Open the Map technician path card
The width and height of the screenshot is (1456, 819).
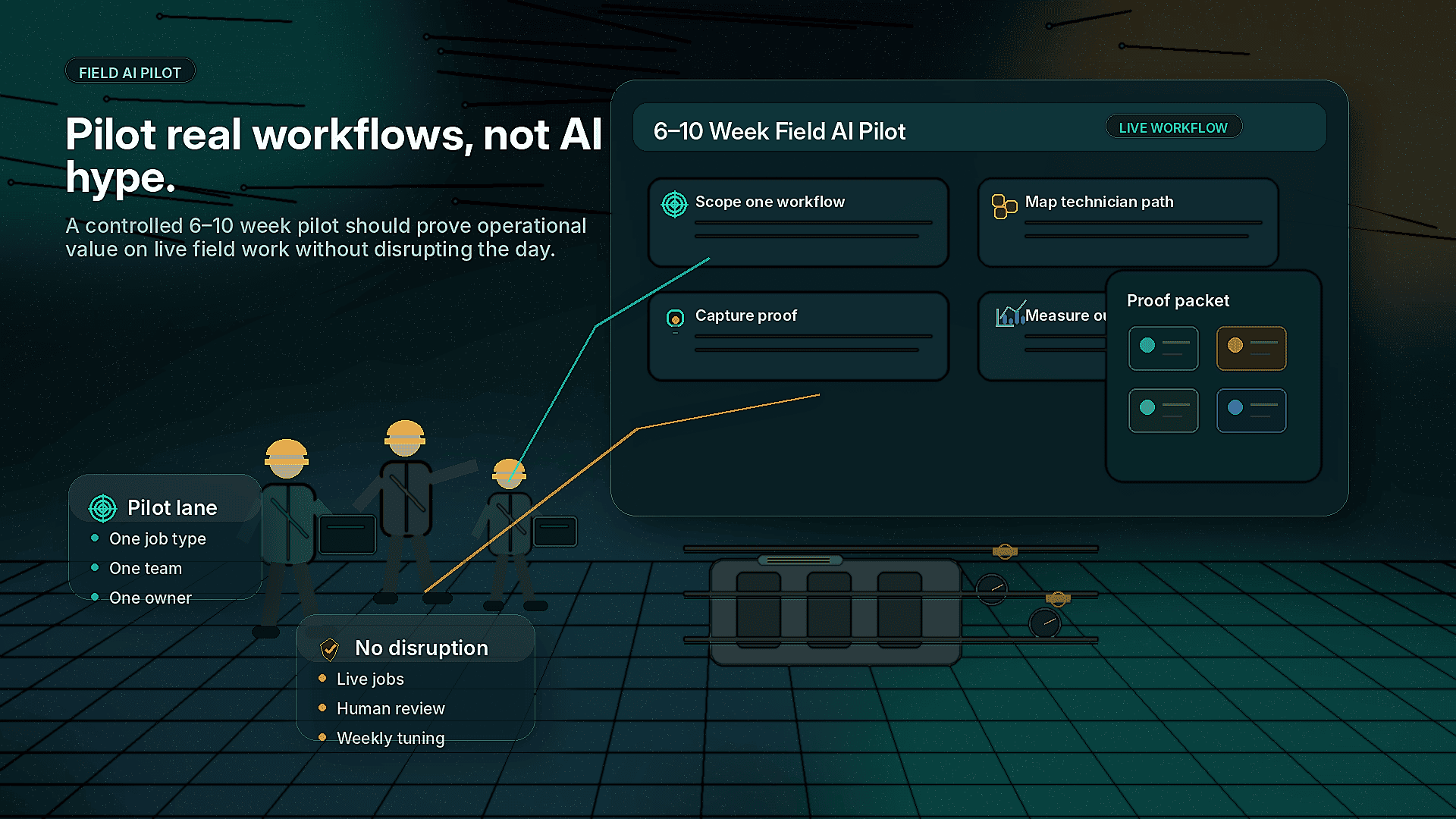coord(1128,222)
